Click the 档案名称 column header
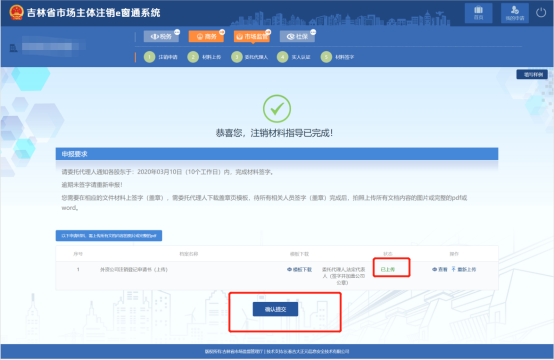This screenshot has height=360, width=554. pyautogui.click(x=189, y=254)
